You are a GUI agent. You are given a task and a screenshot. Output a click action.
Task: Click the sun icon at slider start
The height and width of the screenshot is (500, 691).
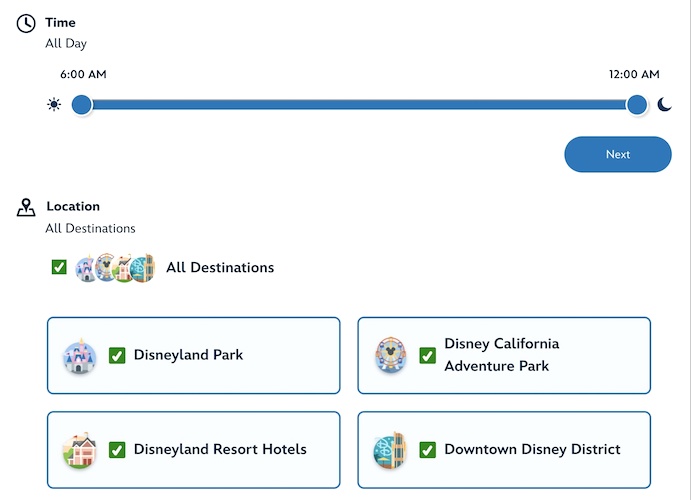click(54, 104)
